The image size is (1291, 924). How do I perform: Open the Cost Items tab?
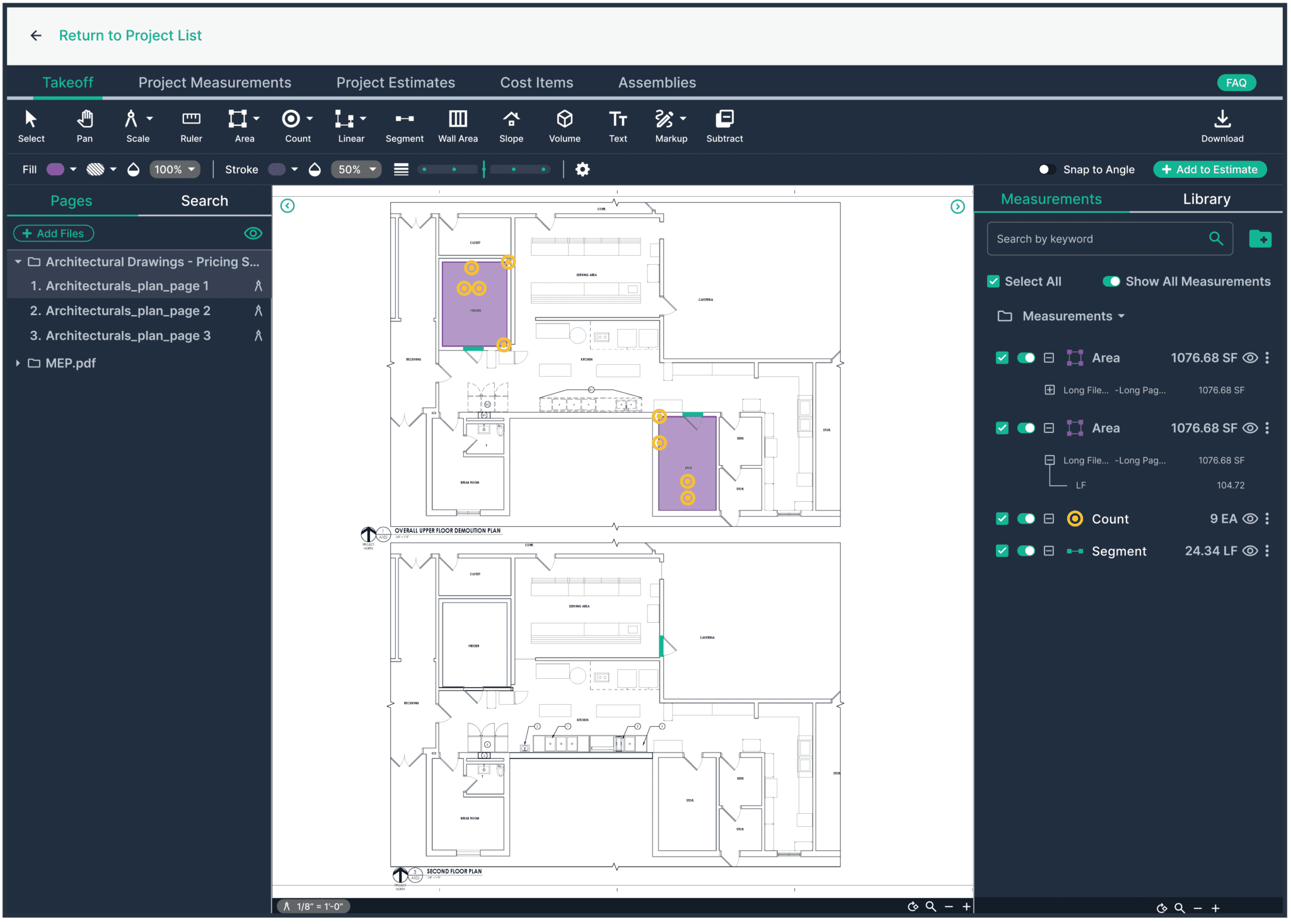536,82
